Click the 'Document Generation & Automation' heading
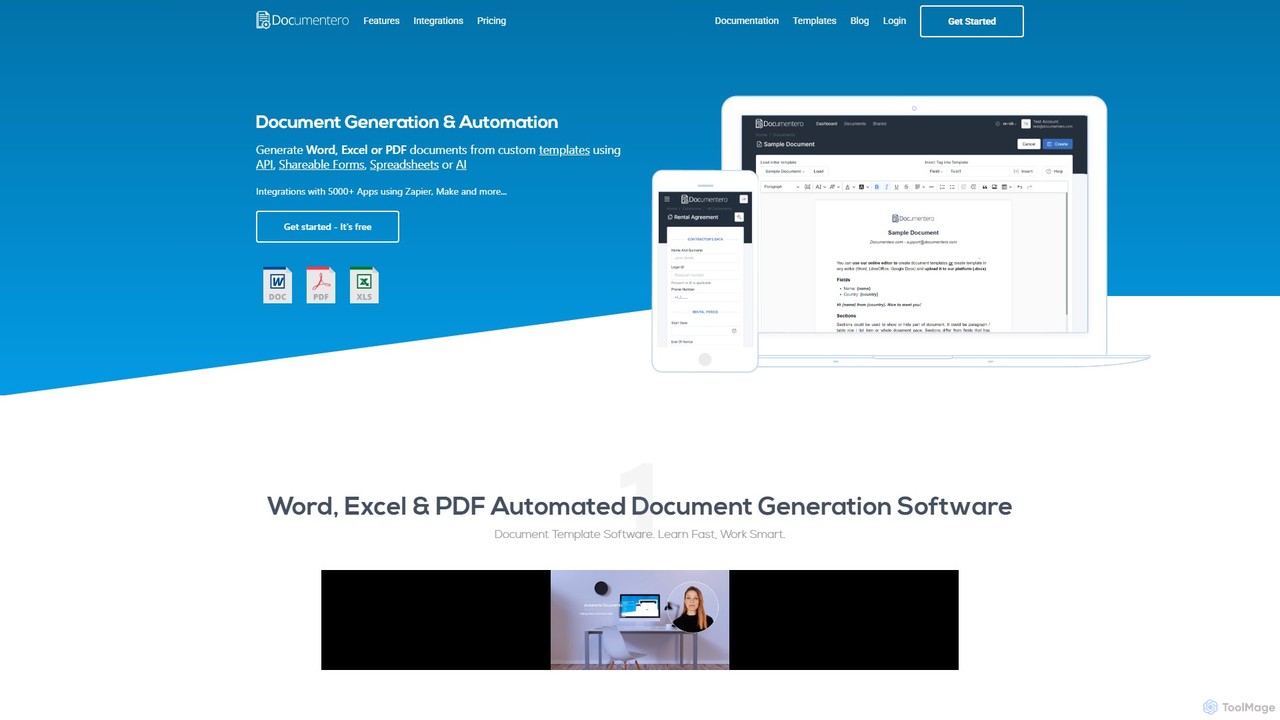This screenshot has width=1280, height=720. point(407,122)
